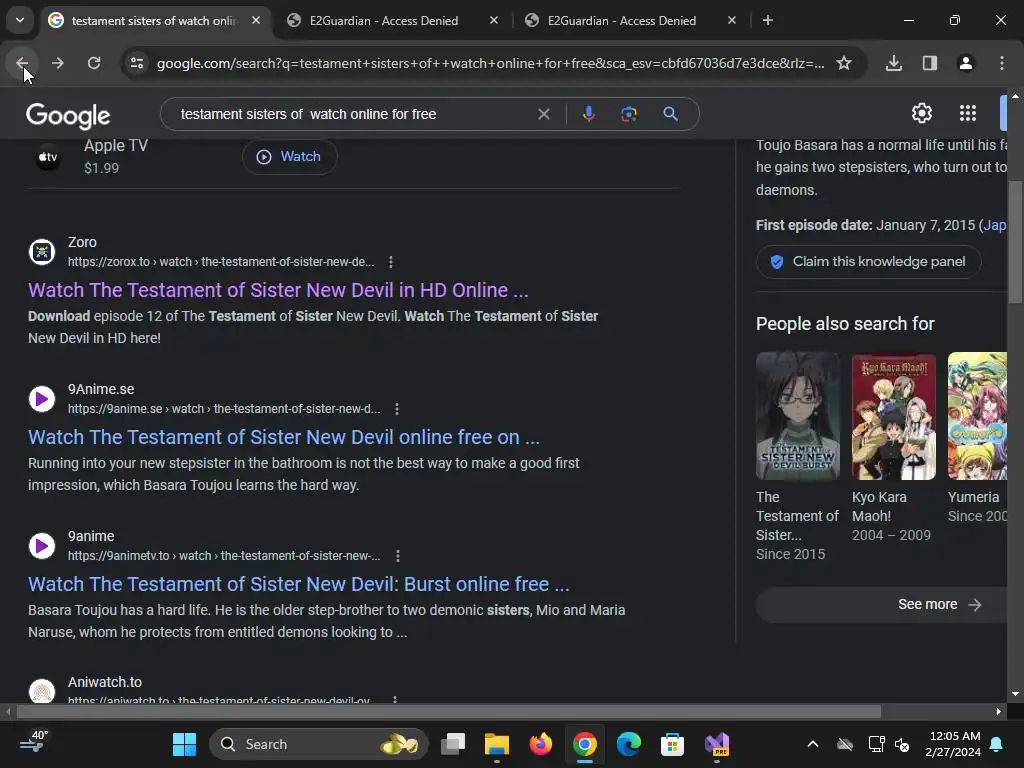Open Microsoft Store from the taskbar
The image size is (1024, 768).
click(672, 744)
